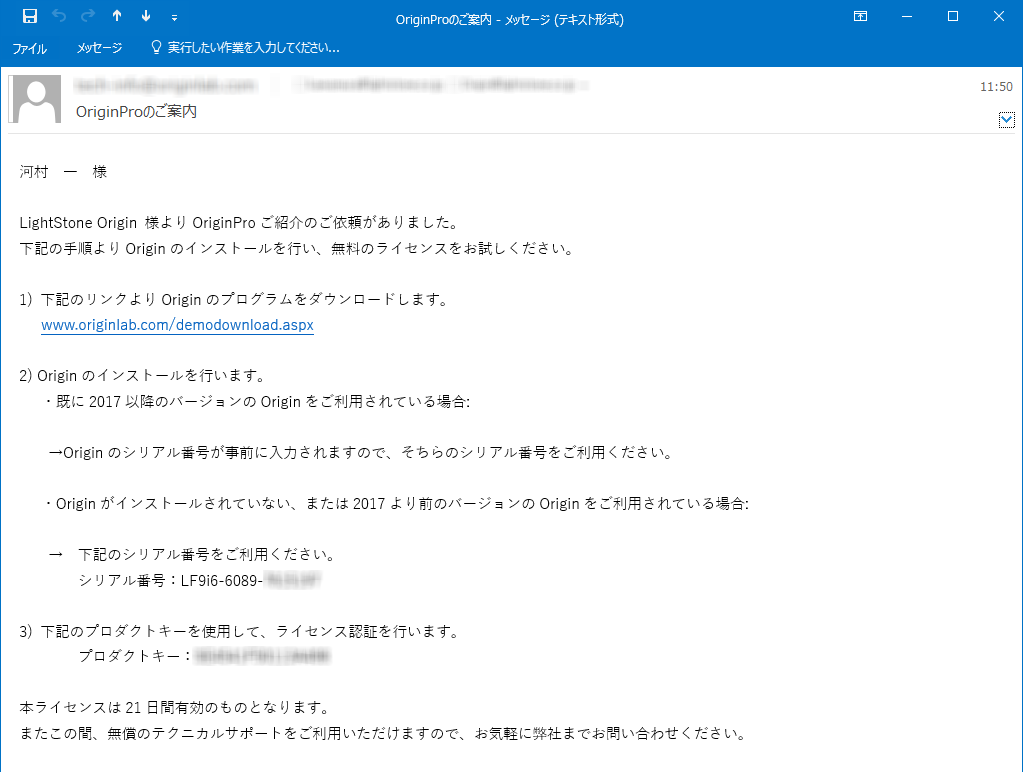Click the line 2) Origin のインストールを行います
1023x772 pixels.
pos(143,376)
